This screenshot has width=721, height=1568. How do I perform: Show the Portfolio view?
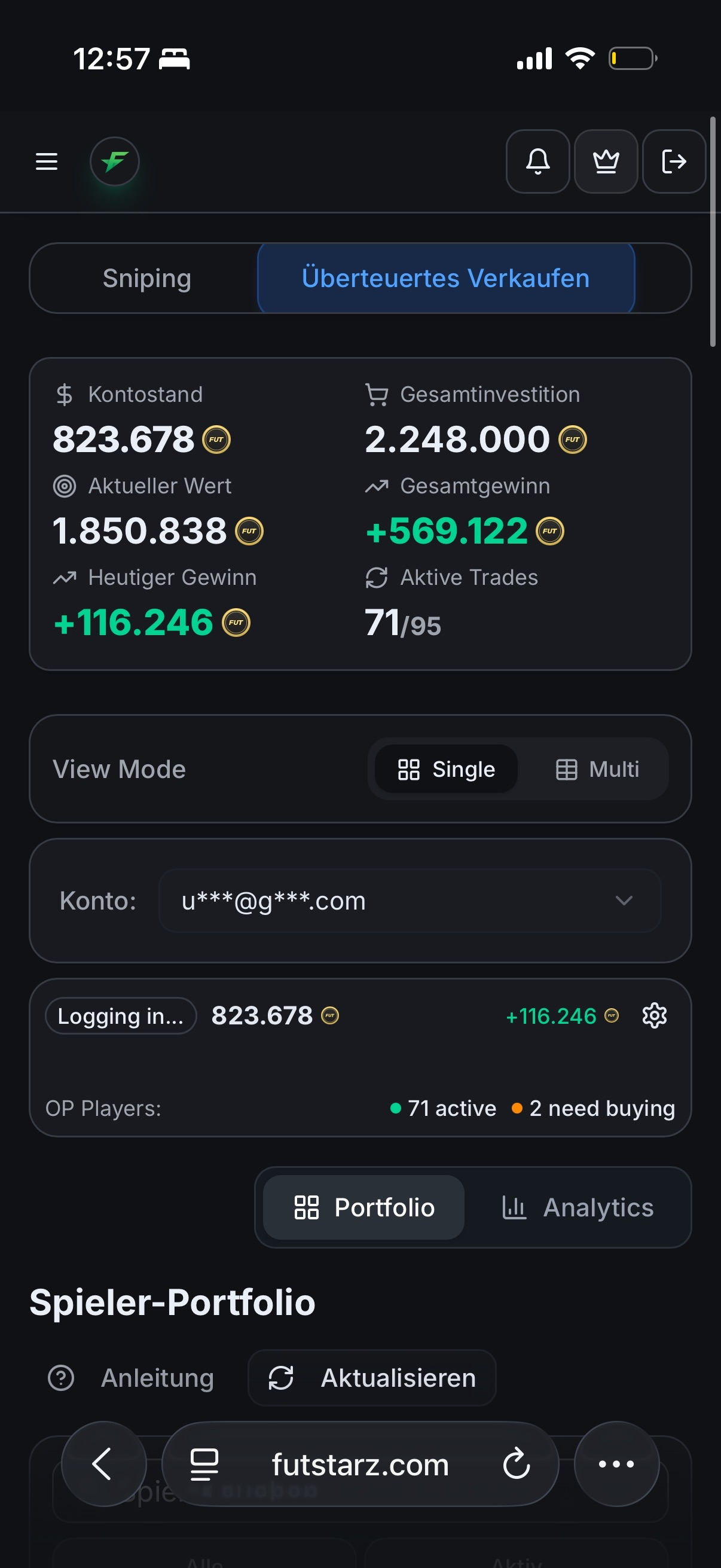pyautogui.click(x=364, y=1207)
